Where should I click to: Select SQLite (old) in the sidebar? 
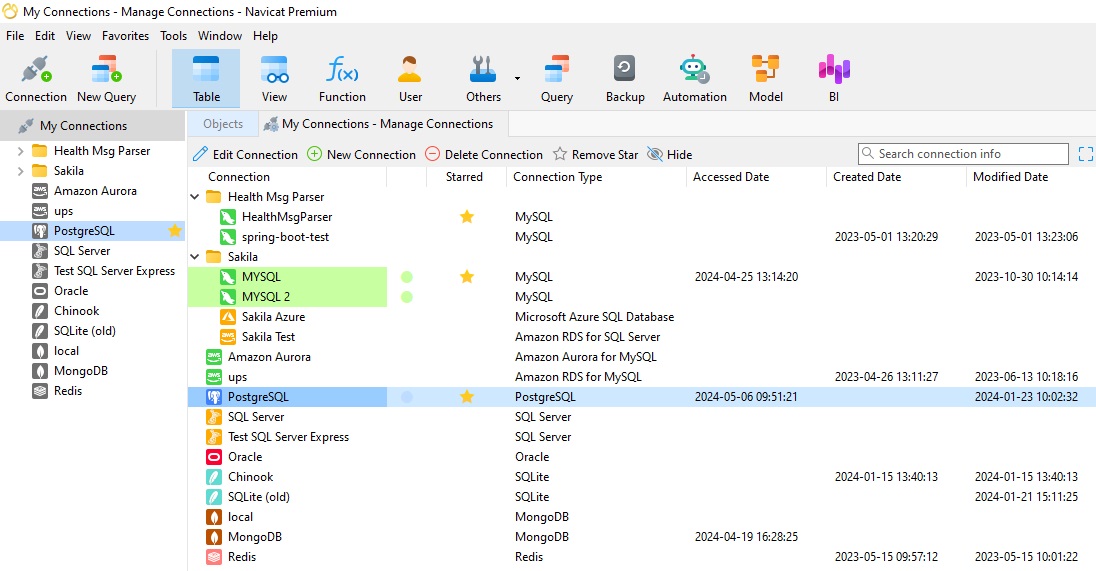click(x=92, y=331)
